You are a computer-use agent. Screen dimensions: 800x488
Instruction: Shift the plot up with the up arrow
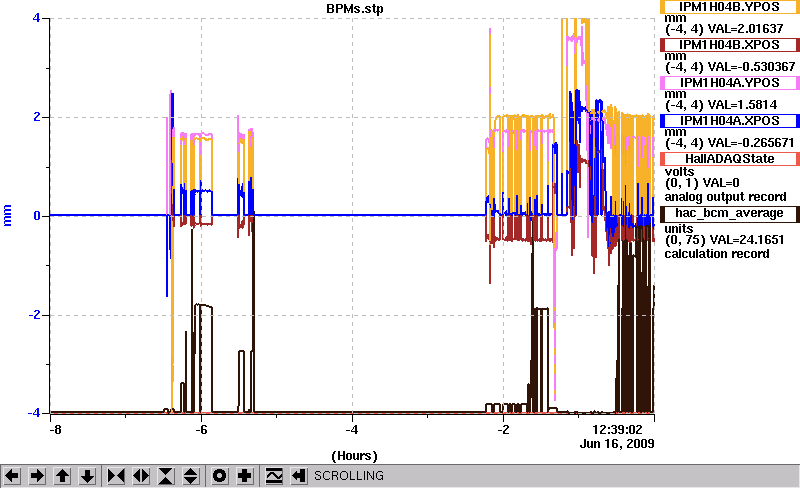click(x=62, y=476)
